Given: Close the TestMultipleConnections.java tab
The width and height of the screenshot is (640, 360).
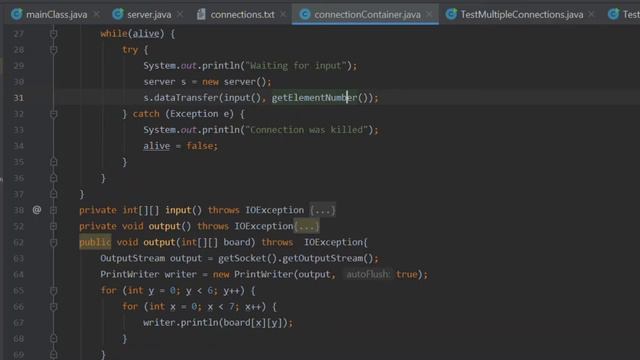Looking at the screenshot, I should pyautogui.click(x=591, y=15).
